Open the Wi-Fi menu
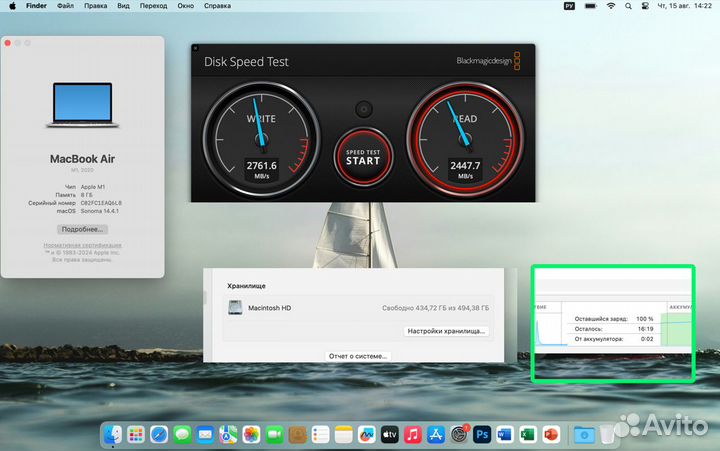This screenshot has height=451, width=720. pyautogui.click(x=611, y=6)
